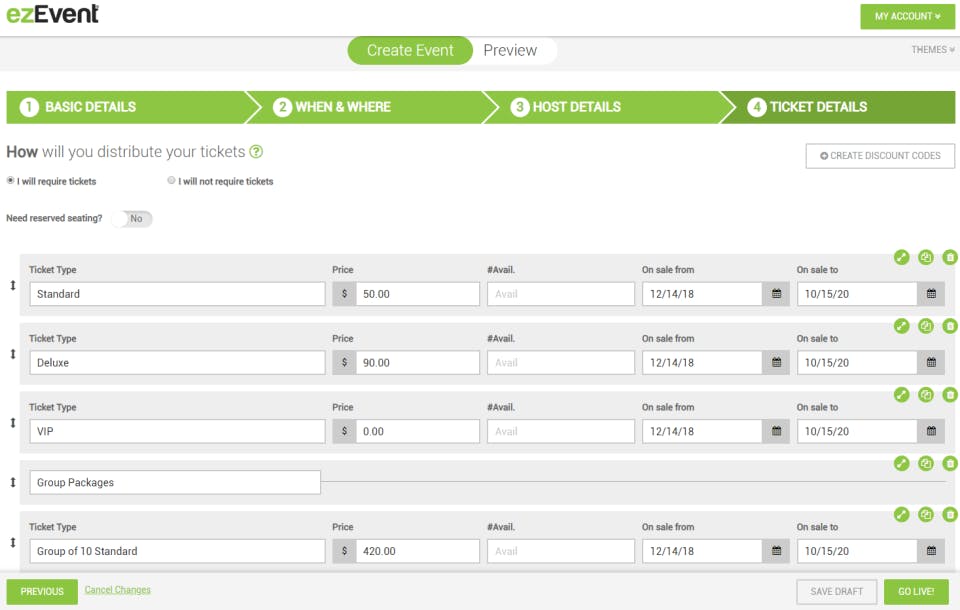960x610 pixels.
Task: Select 'I will not require tickets' option
Action: click(x=171, y=181)
